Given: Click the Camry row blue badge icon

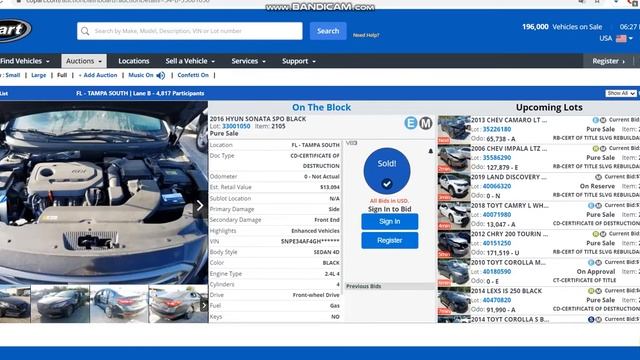Looking at the screenshot, I should tap(591, 206).
